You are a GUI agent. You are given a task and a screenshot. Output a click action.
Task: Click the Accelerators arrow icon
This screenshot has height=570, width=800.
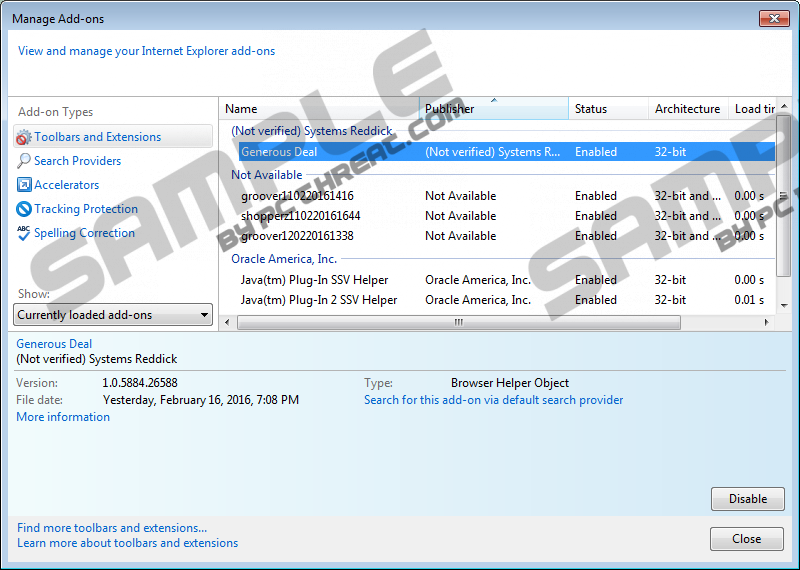point(24,185)
